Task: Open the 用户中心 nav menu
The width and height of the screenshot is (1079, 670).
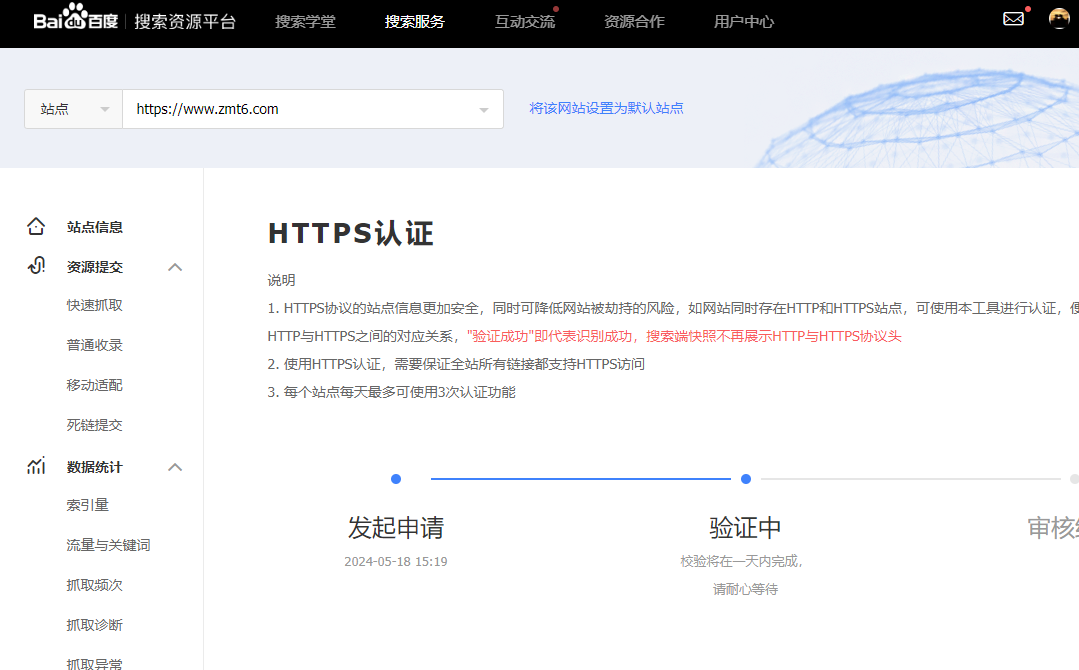Action: [x=744, y=22]
